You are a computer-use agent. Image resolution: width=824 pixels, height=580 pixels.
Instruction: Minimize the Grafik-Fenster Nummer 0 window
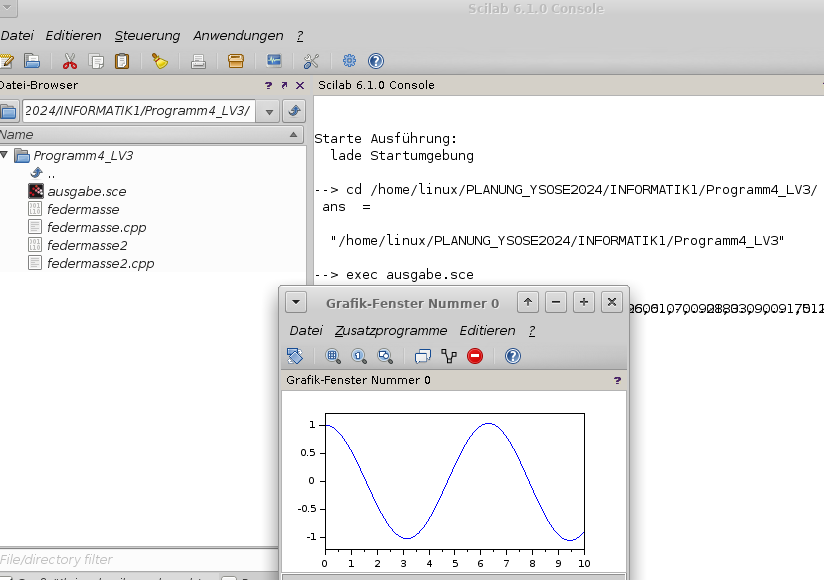click(x=555, y=302)
